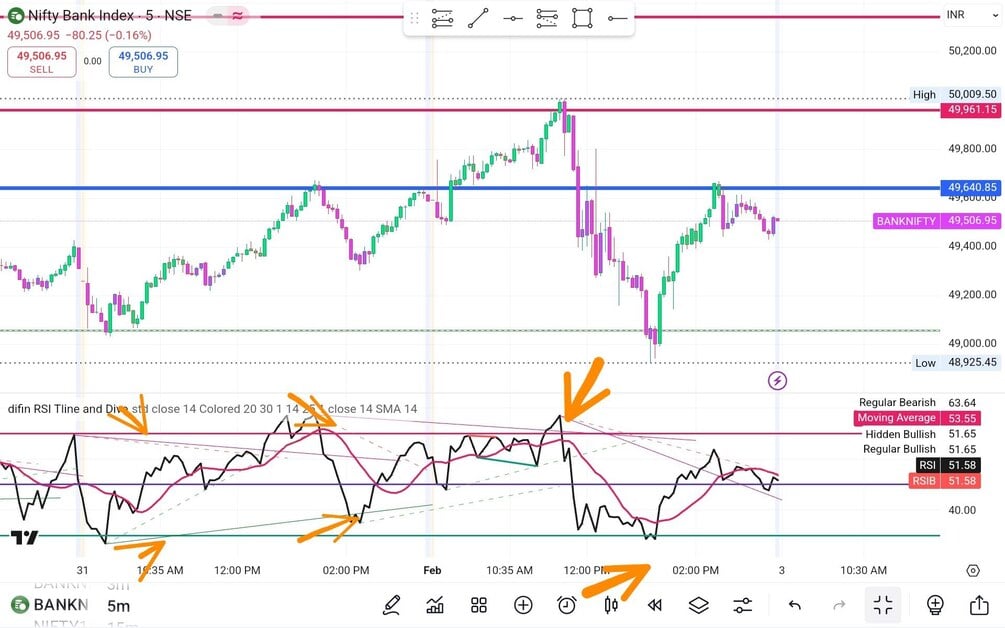Click the 0.00 spread value
1005x628 pixels.
click(x=92, y=62)
